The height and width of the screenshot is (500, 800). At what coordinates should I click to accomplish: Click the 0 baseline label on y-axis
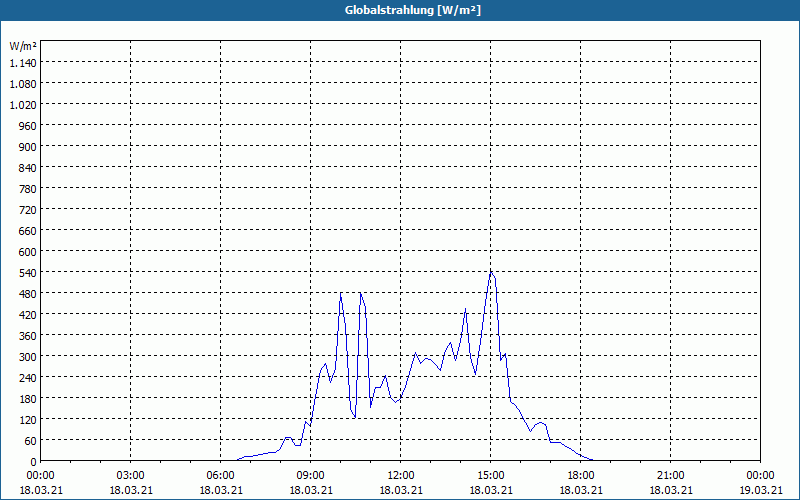pos(34,462)
